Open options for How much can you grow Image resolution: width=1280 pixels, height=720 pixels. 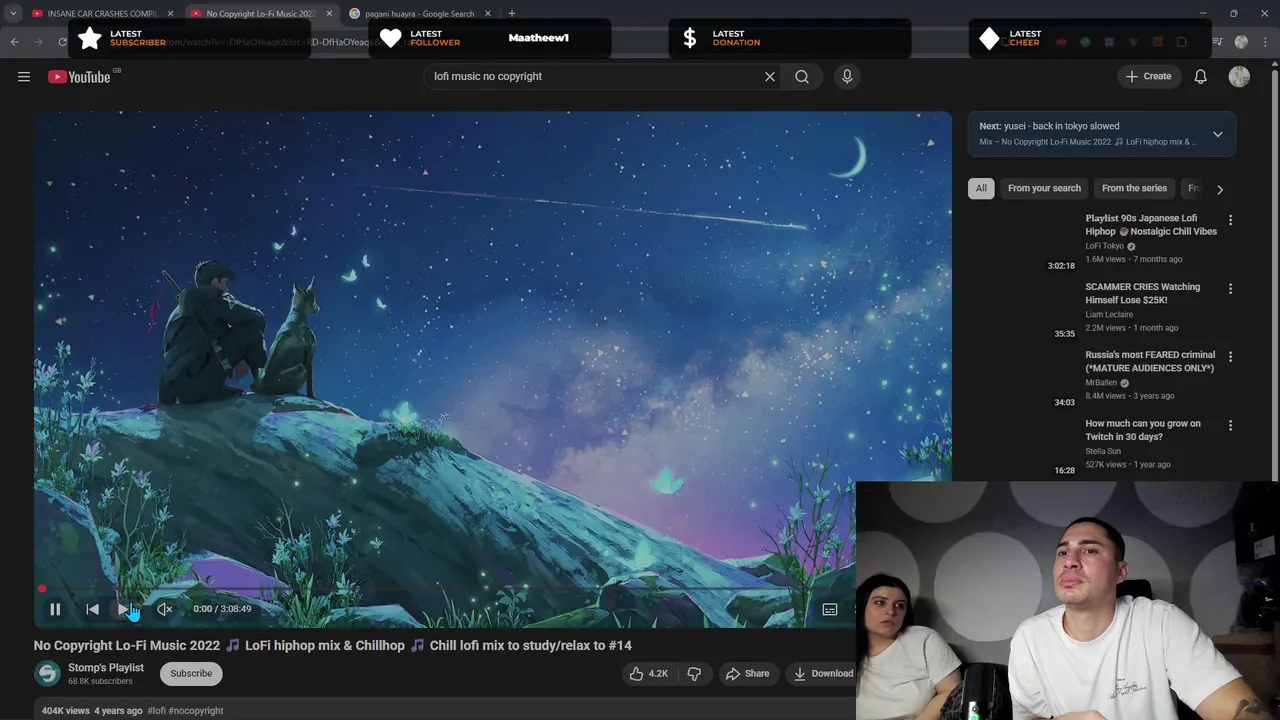click(x=1230, y=426)
